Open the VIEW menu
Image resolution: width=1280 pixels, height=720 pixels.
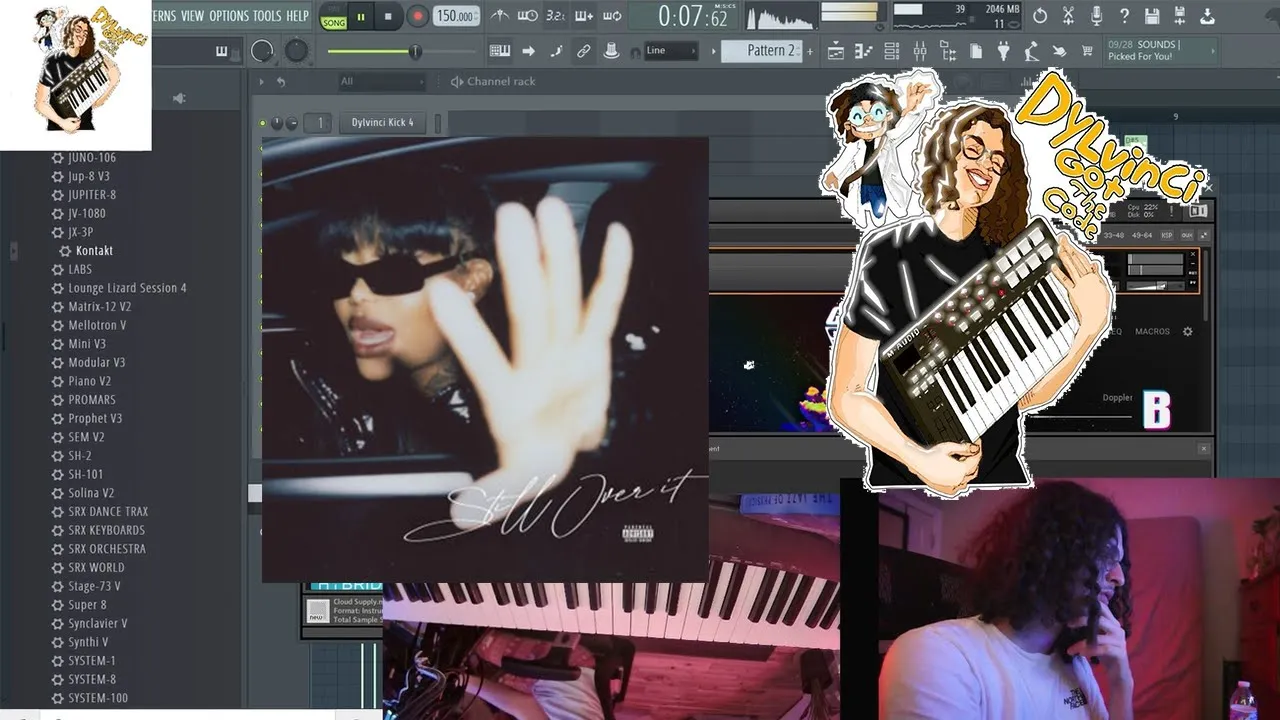(192, 16)
